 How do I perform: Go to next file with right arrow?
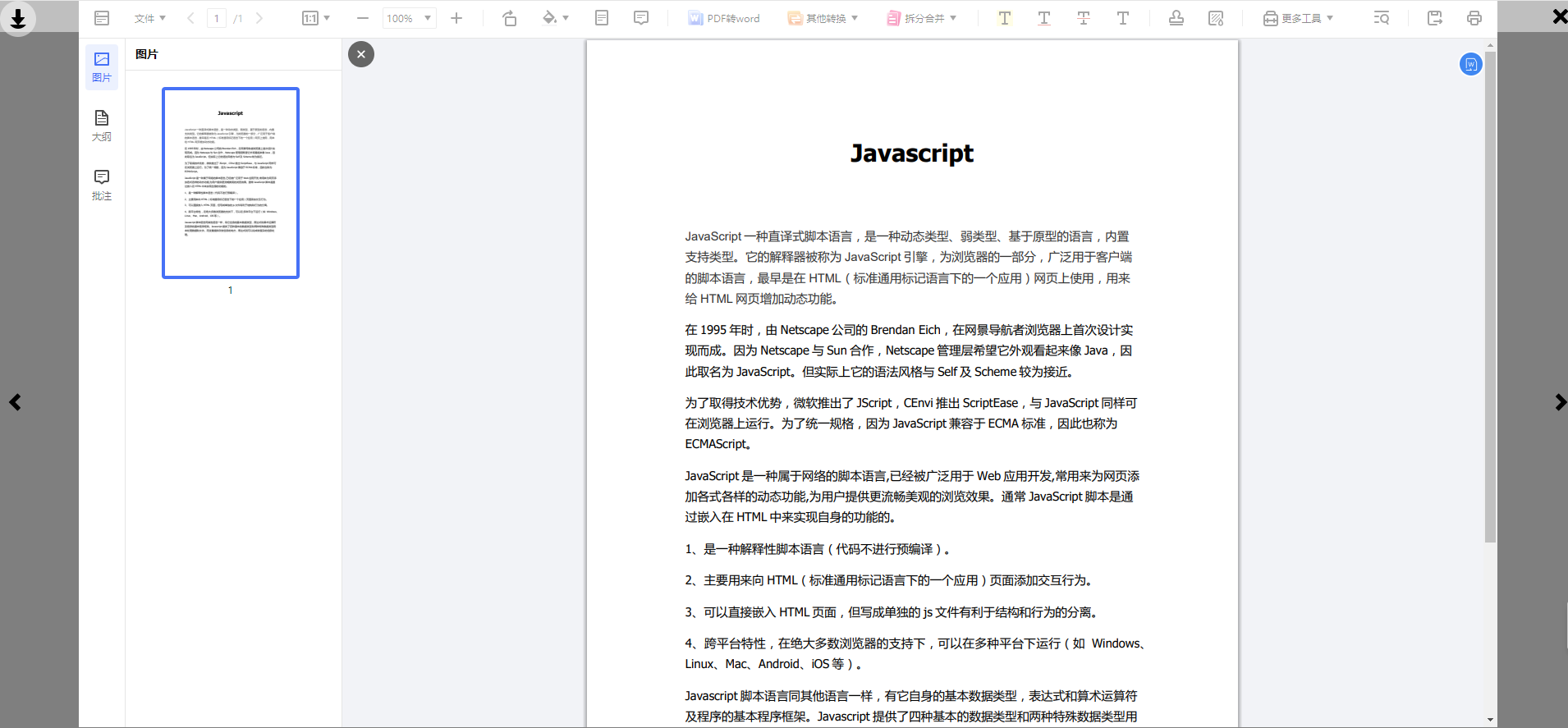click(x=1560, y=402)
